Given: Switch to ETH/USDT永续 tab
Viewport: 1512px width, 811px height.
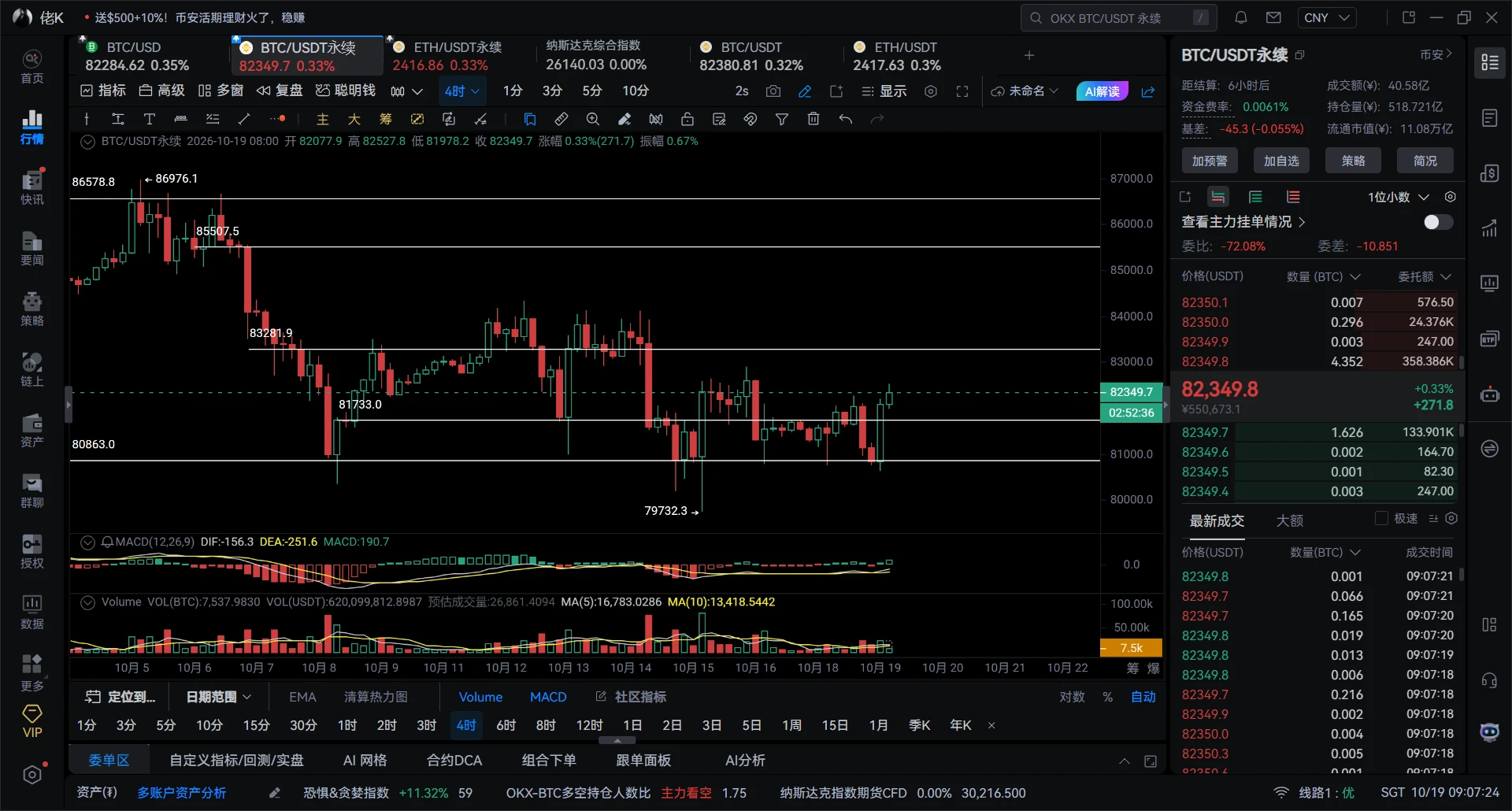Looking at the screenshot, I should point(459,56).
